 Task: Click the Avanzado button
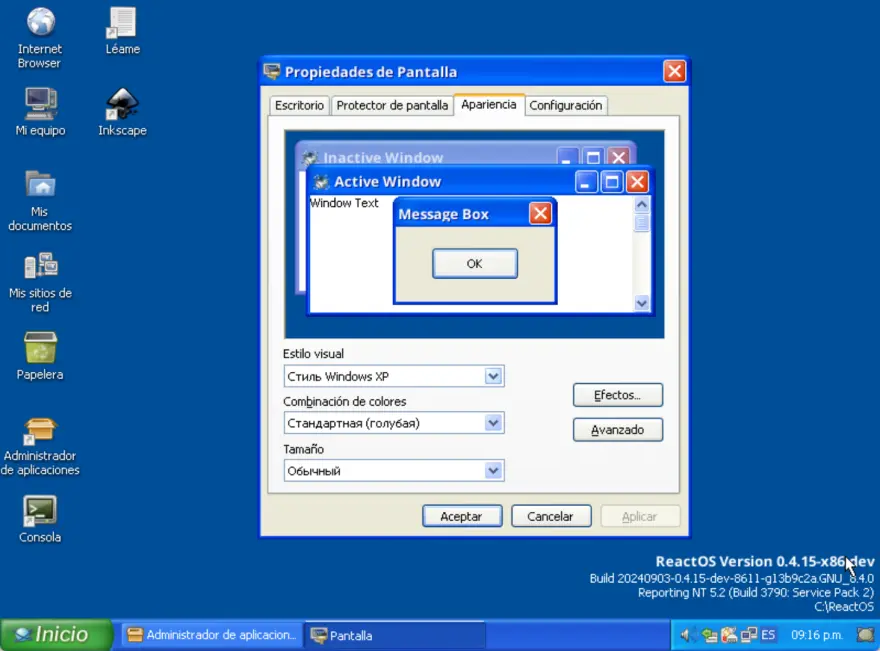[618, 430]
